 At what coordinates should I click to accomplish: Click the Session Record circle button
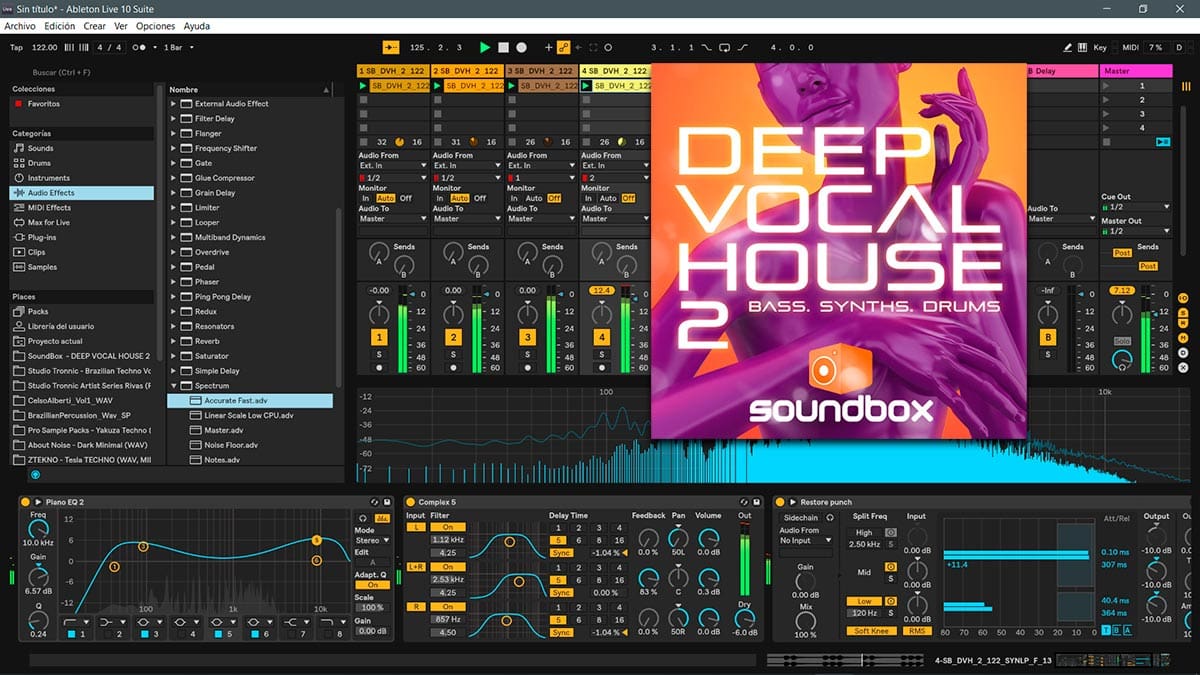(608, 47)
